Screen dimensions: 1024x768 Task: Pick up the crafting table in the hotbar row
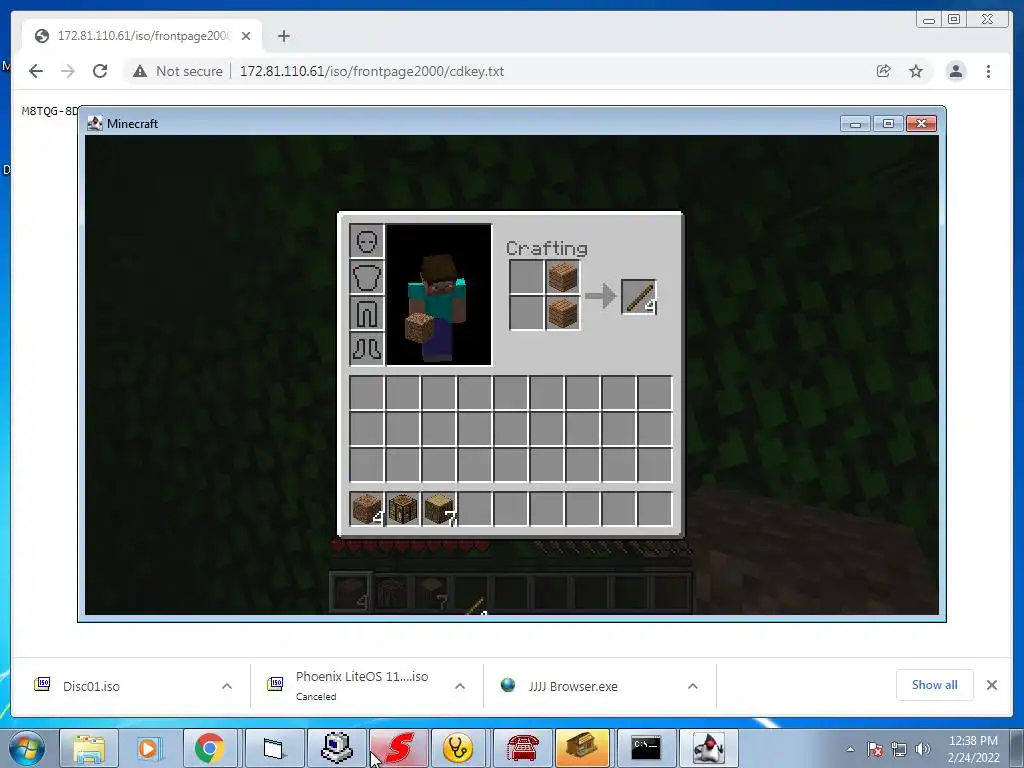402,509
